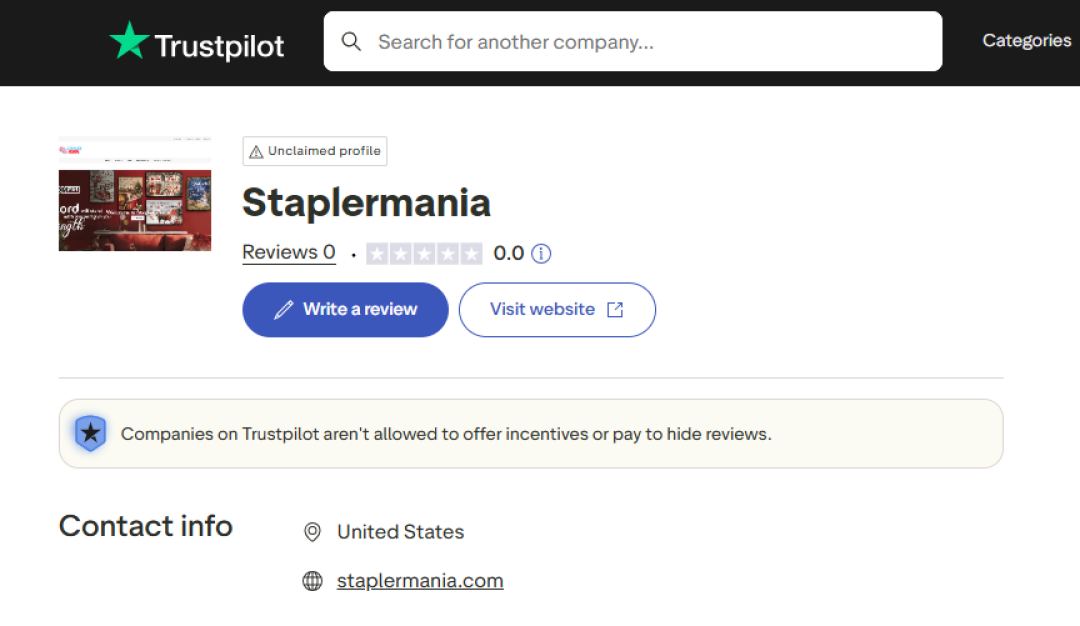This screenshot has height=626, width=1080.
Task: Click the blue shield star icon
Action: pos(91,433)
